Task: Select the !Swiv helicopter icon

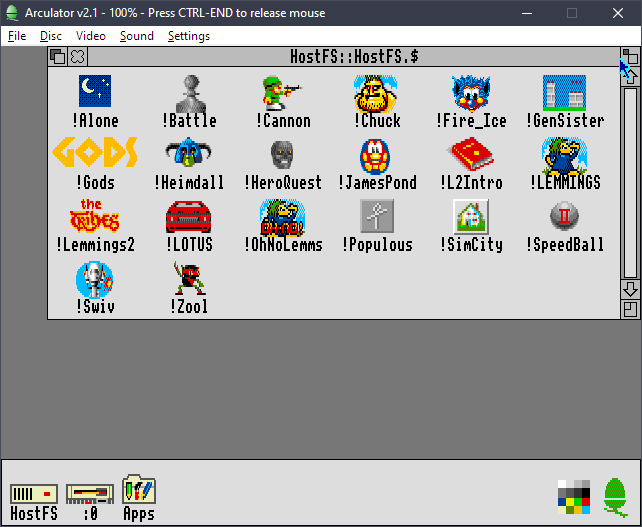Action: click(x=95, y=280)
